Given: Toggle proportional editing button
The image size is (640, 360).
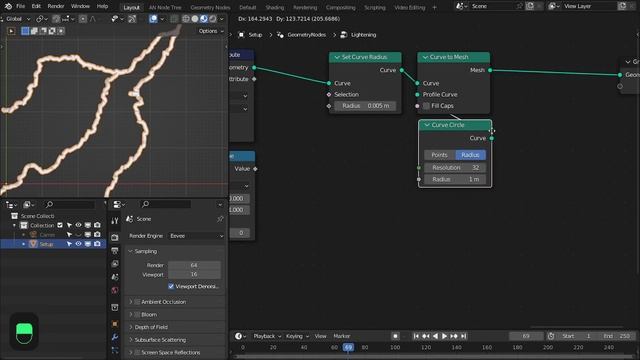Looking at the screenshot, I should [x=83, y=19].
